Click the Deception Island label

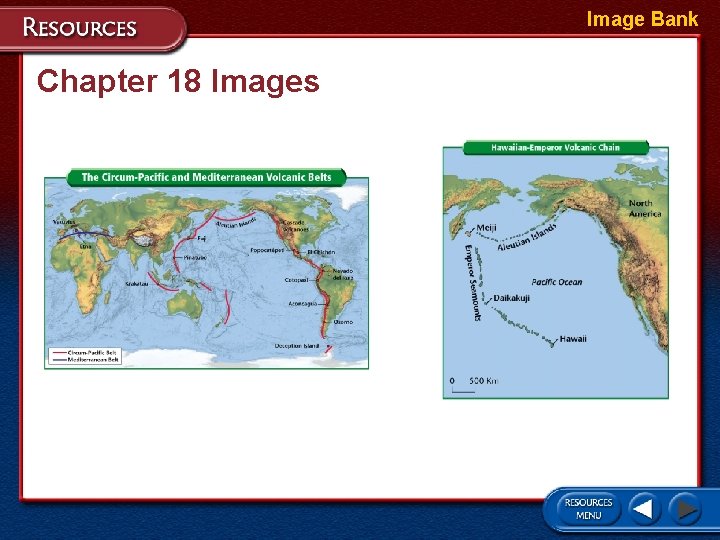297,346
